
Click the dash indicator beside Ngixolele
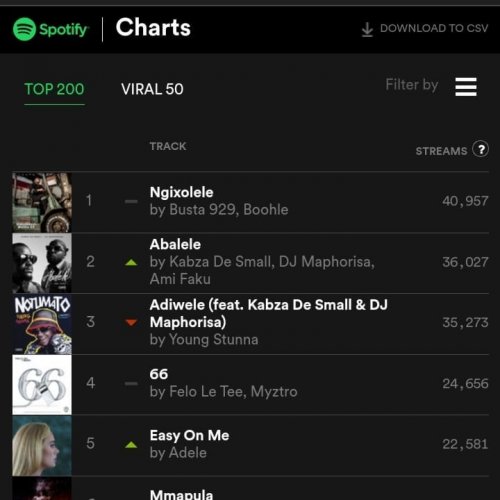click(131, 201)
